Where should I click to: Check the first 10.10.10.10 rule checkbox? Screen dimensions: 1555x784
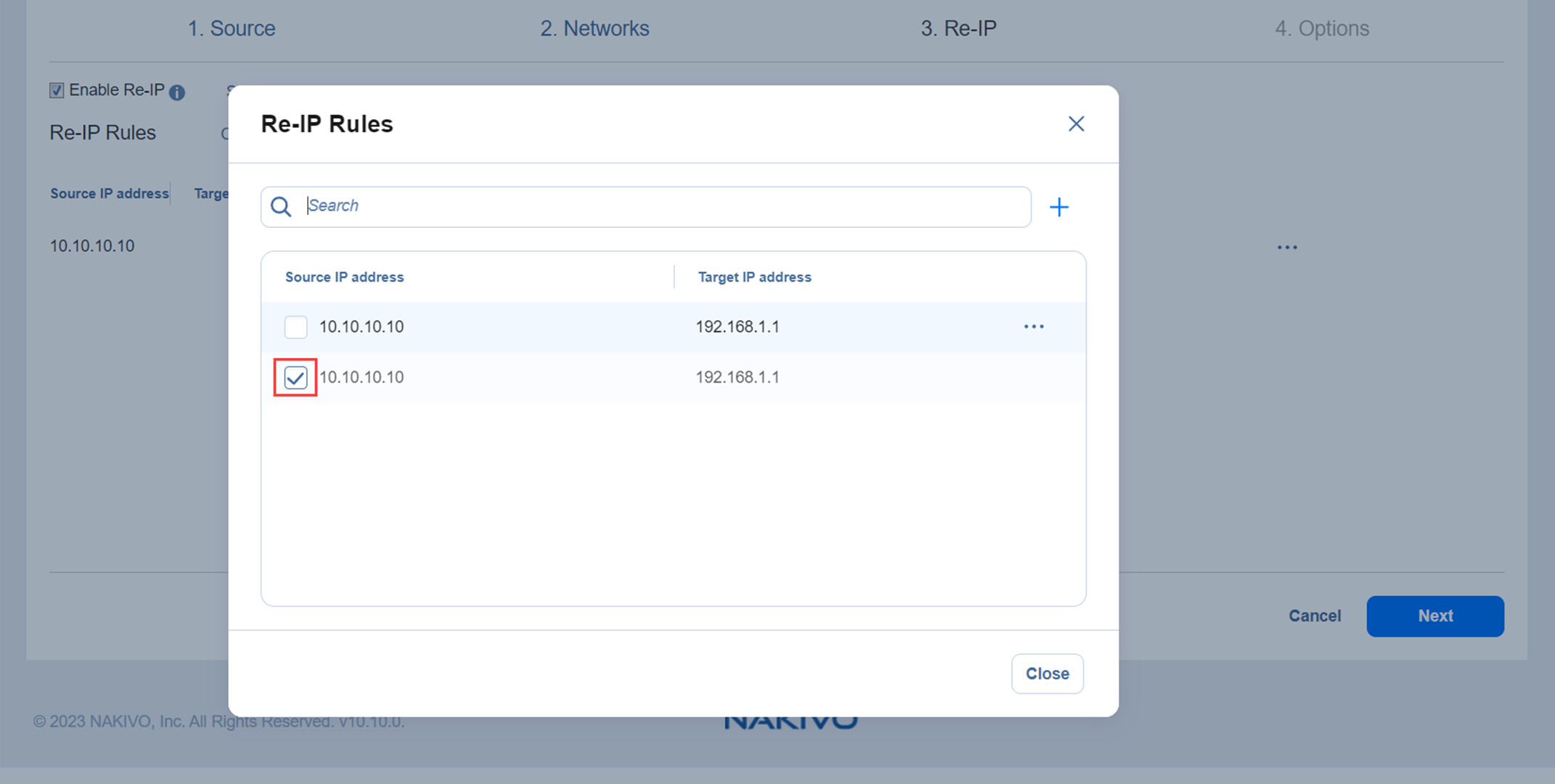[295, 327]
